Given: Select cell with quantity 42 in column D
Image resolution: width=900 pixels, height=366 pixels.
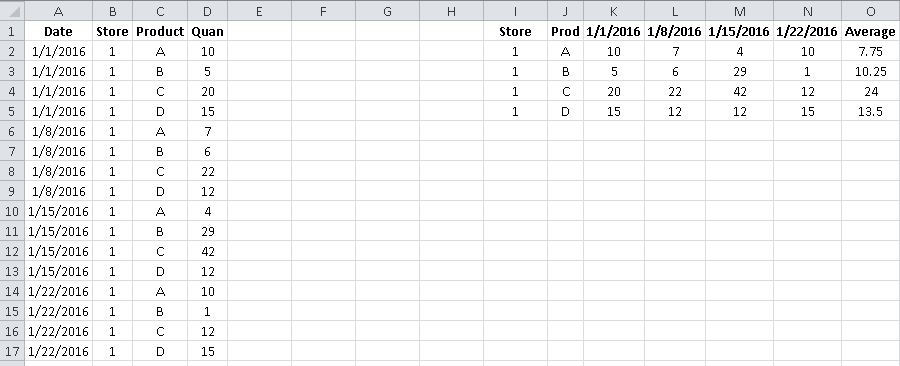Looking at the screenshot, I should [207, 251].
